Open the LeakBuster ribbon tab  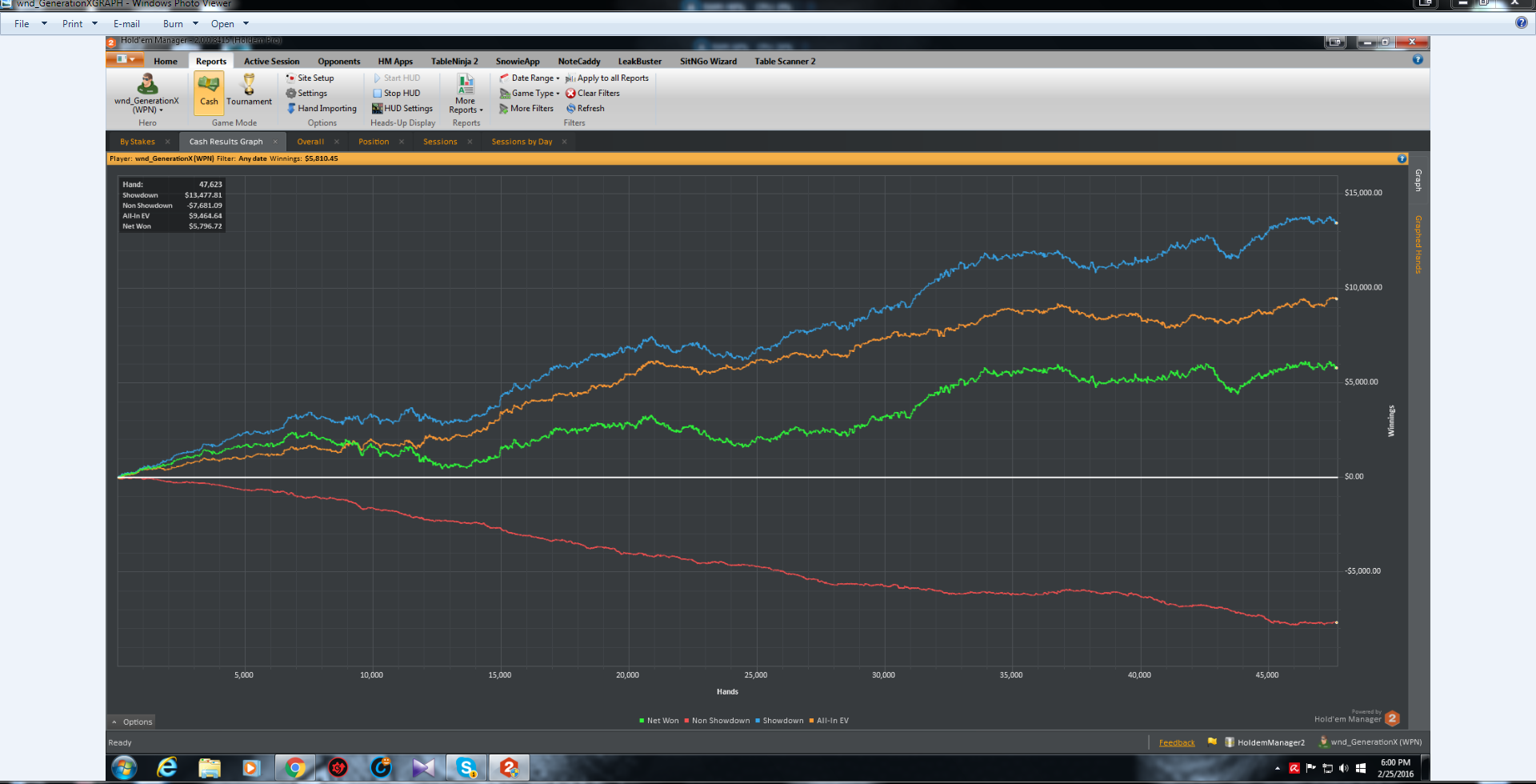tap(640, 61)
